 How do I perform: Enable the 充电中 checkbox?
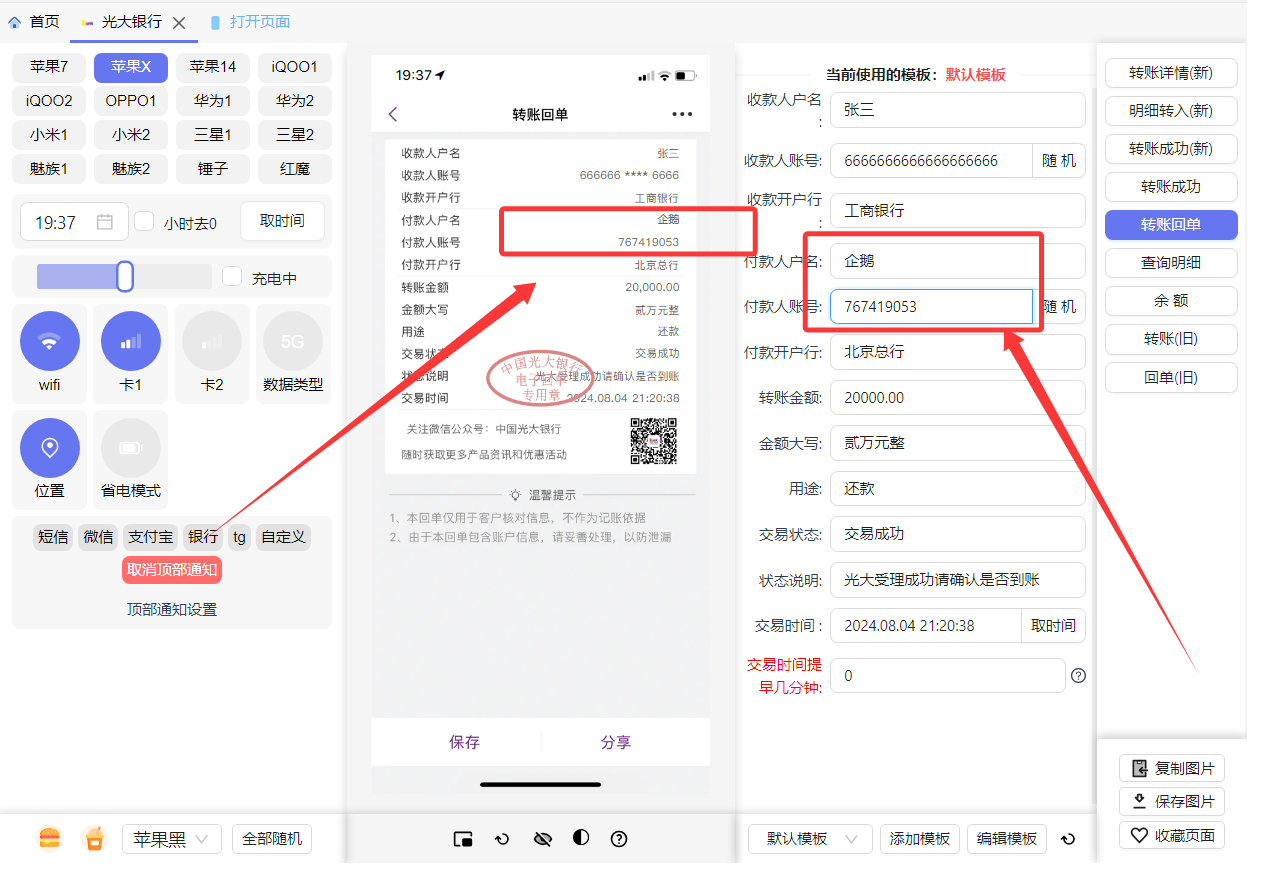pyautogui.click(x=232, y=276)
